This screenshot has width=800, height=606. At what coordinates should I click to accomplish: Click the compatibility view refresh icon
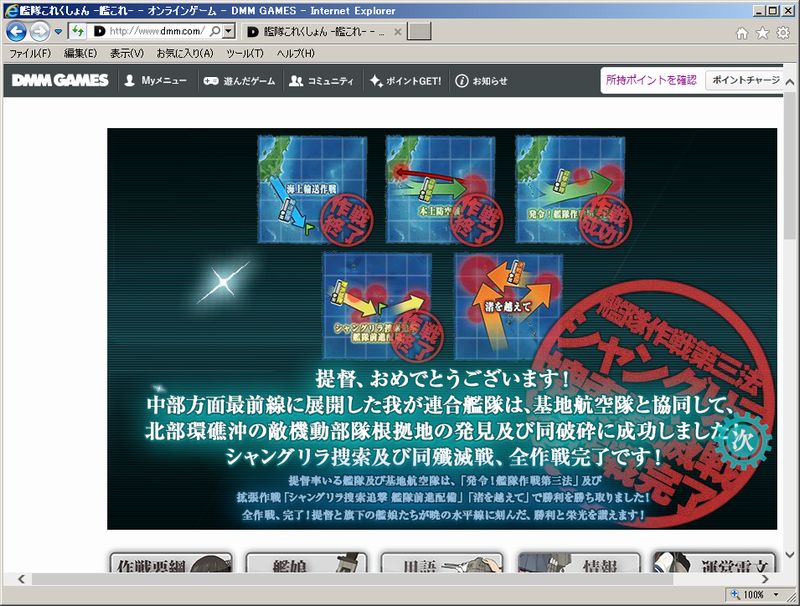(78, 31)
